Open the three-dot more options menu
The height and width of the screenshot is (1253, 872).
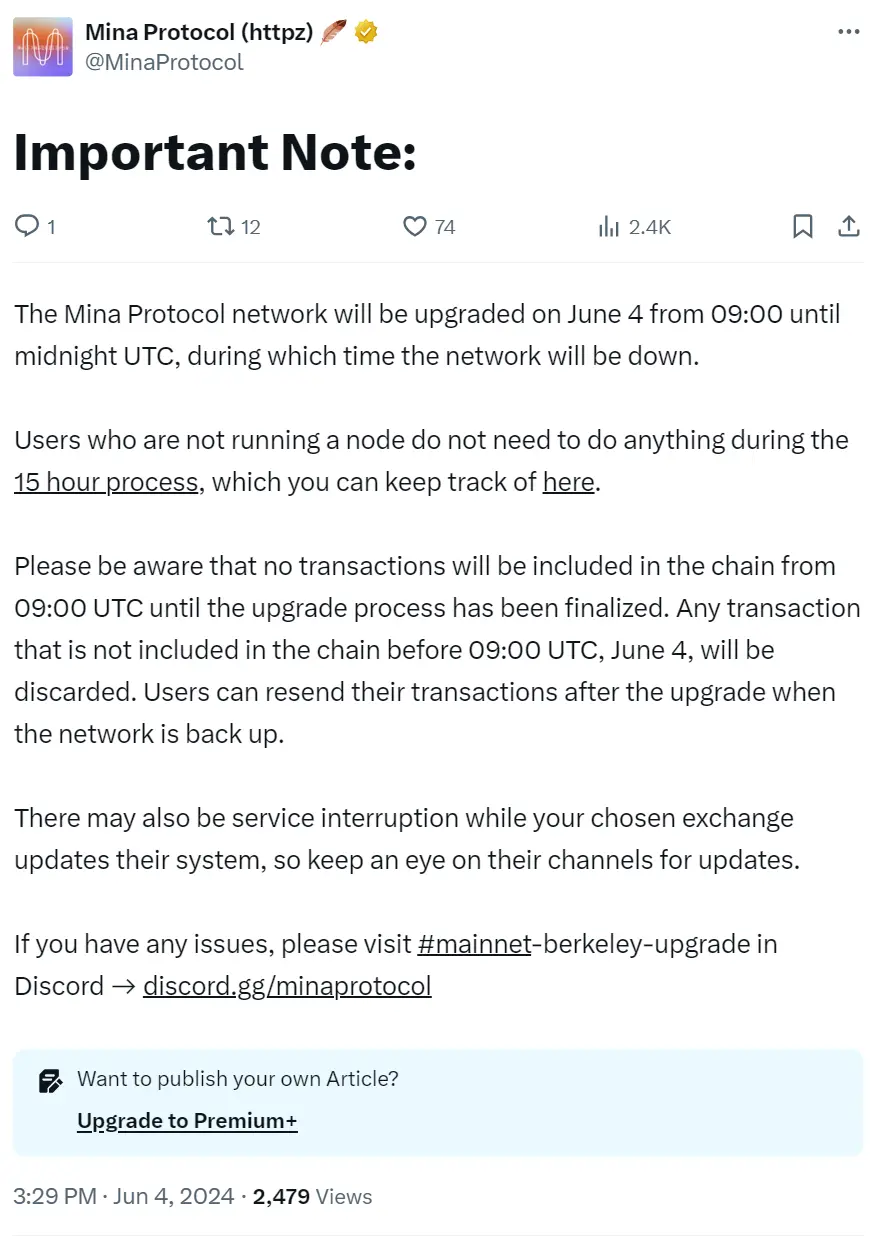click(848, 32)
